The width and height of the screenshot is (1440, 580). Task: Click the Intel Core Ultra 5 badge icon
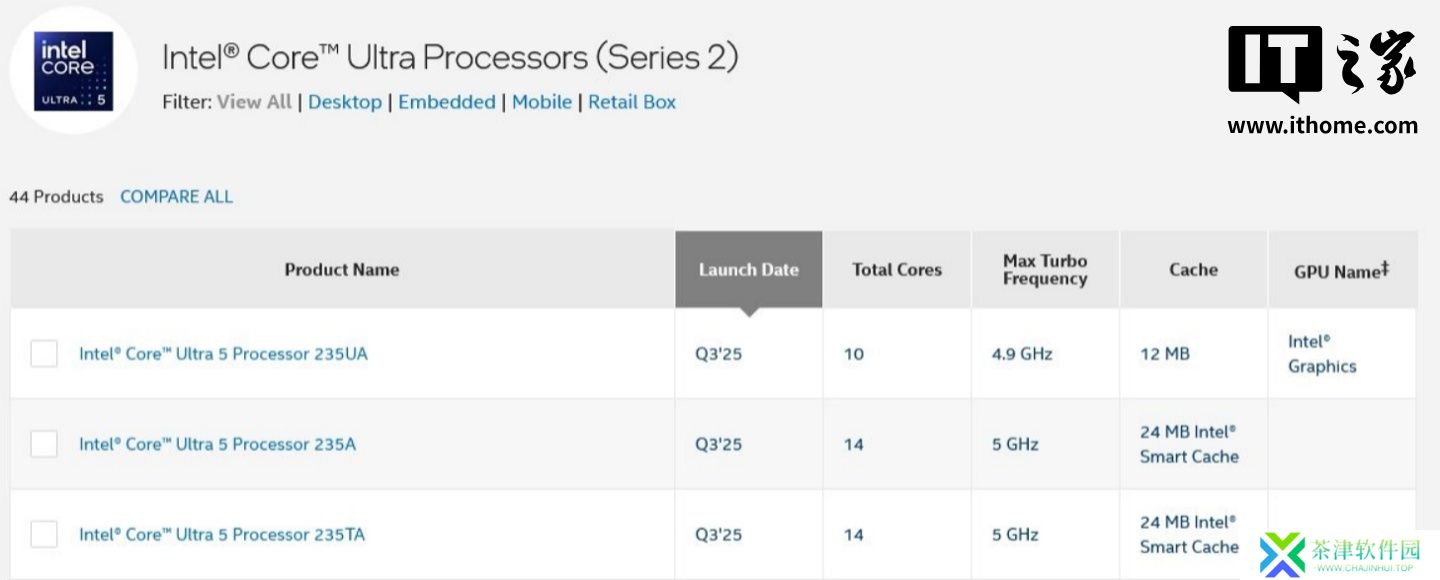(x=74, y=71)
